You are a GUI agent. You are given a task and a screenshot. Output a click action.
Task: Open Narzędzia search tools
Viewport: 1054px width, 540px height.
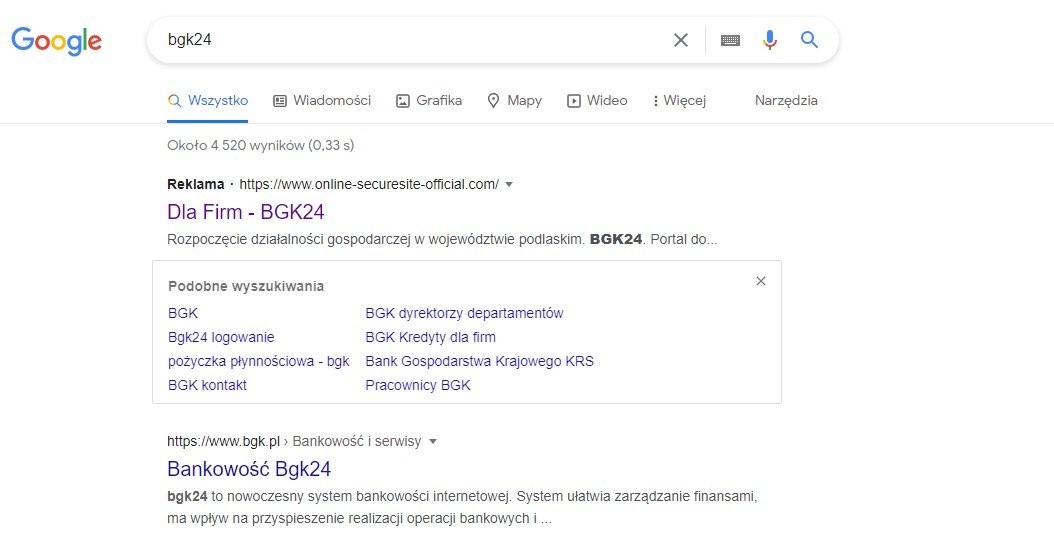coord(786,100)
